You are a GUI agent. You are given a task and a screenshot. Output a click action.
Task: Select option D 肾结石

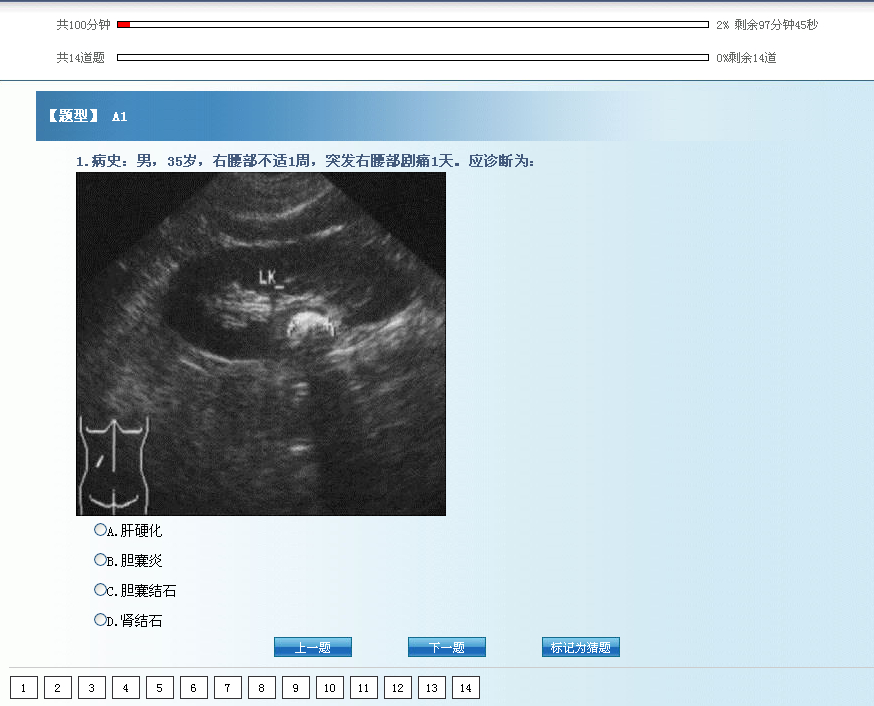point(100,620)
